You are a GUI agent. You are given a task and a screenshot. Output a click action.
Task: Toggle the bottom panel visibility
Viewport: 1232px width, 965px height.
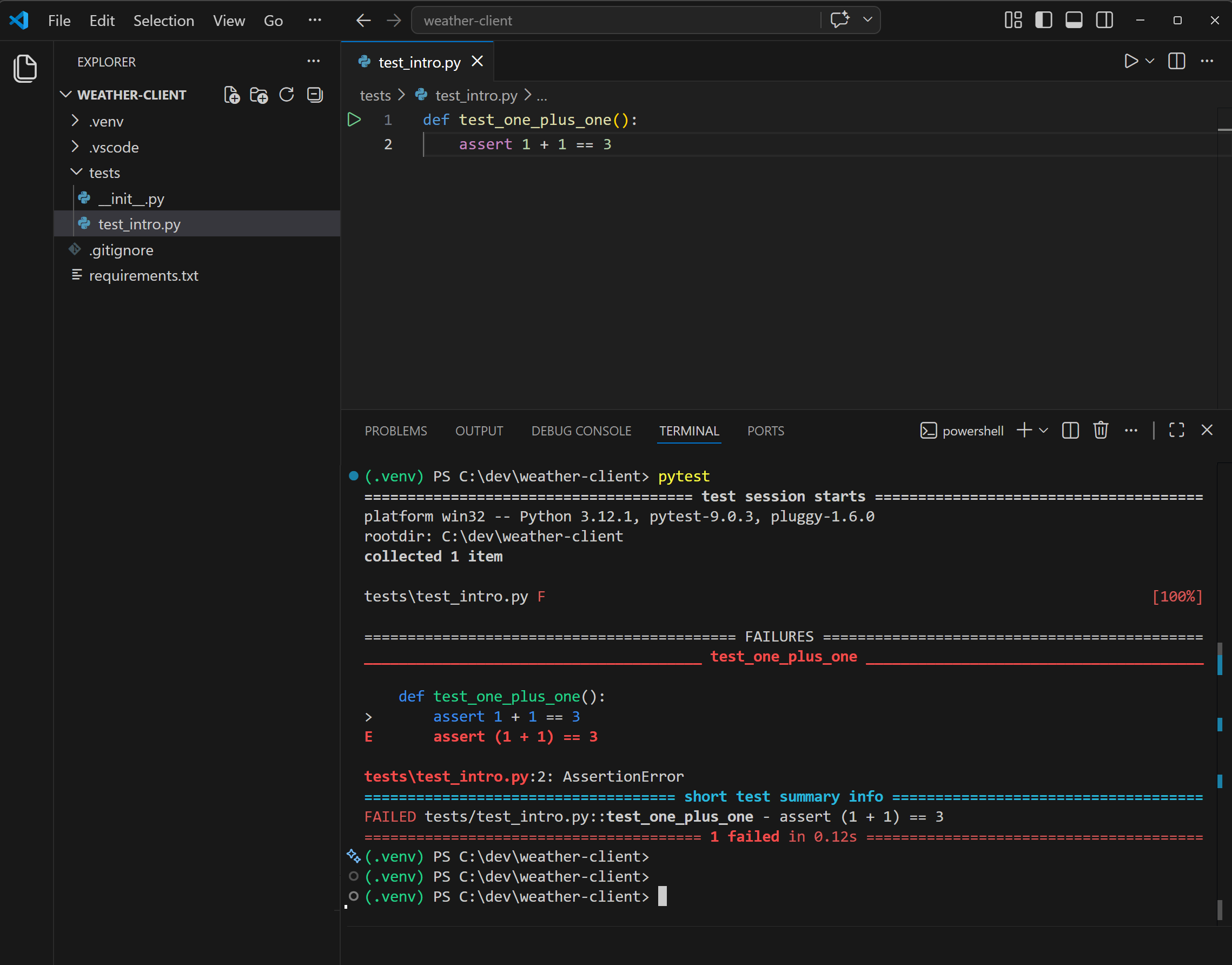coord(1074,21)
